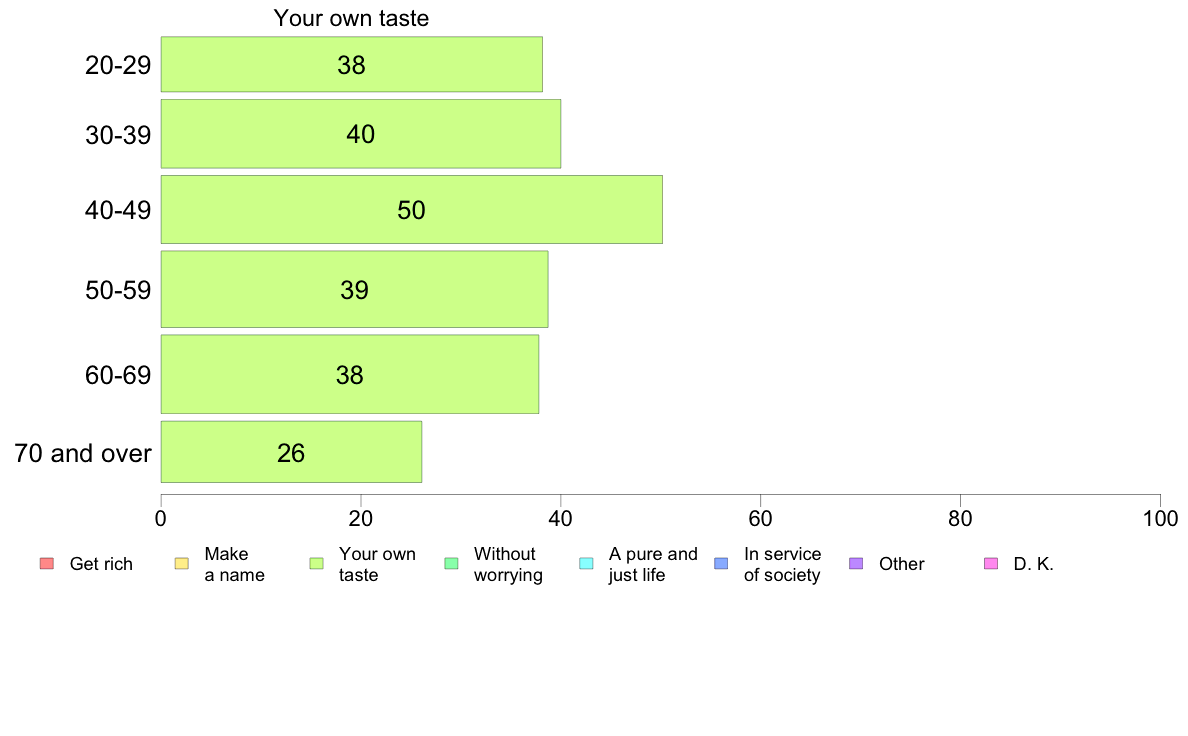Click the 70 and over axis label

tap(83, 453)
